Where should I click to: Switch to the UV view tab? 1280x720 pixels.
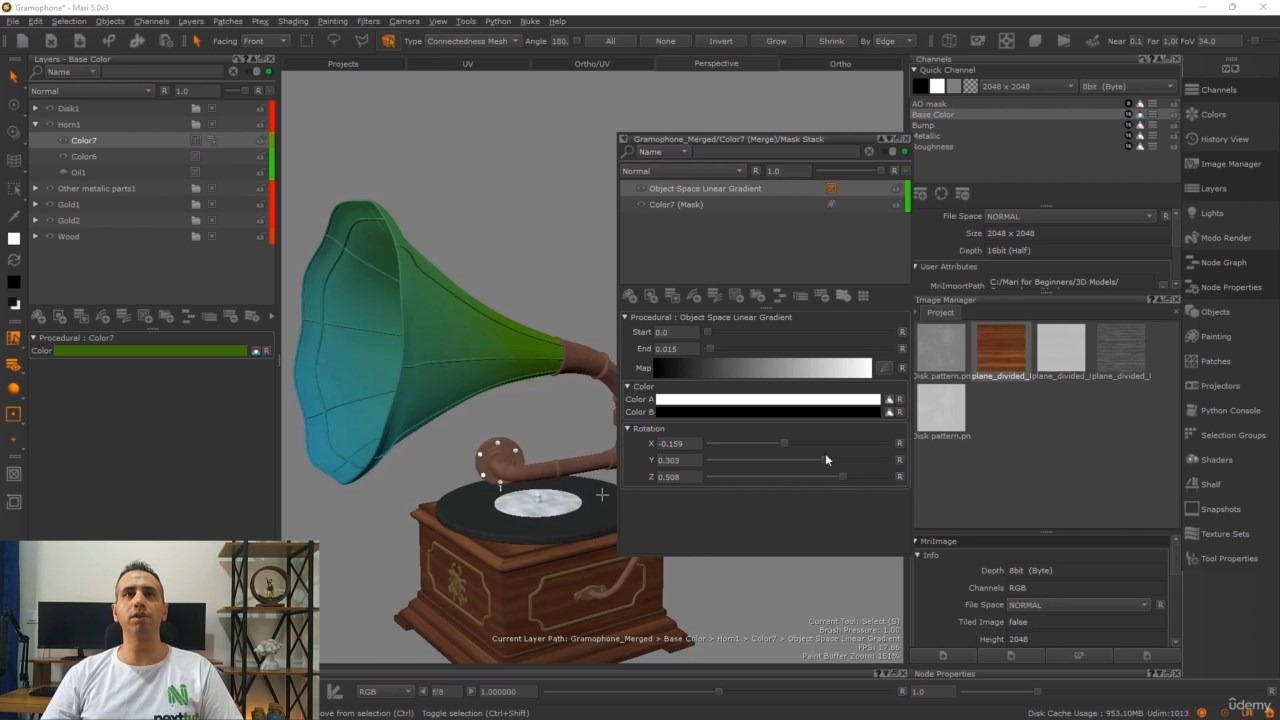(467, 64)
